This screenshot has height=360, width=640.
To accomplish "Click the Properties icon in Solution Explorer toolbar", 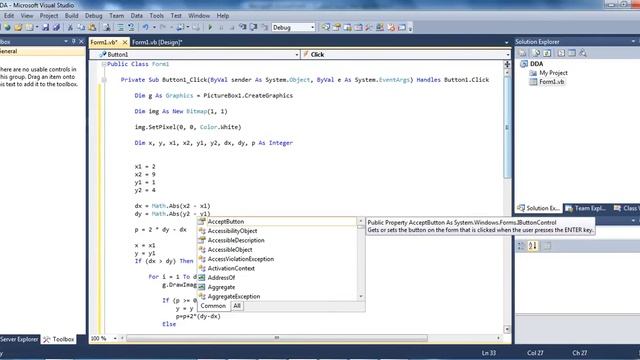I will 522,53.
